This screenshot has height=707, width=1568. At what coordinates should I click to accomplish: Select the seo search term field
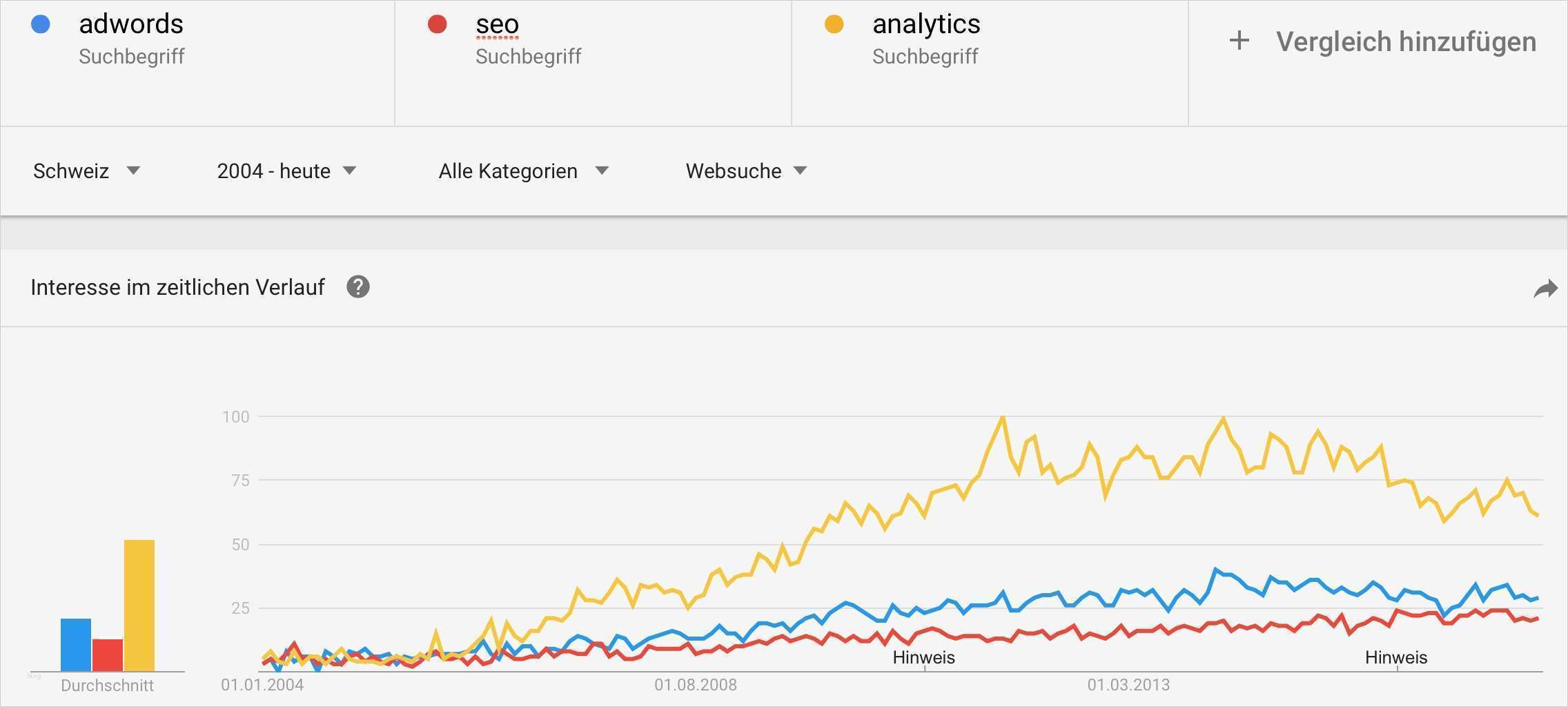coord(497,25)
